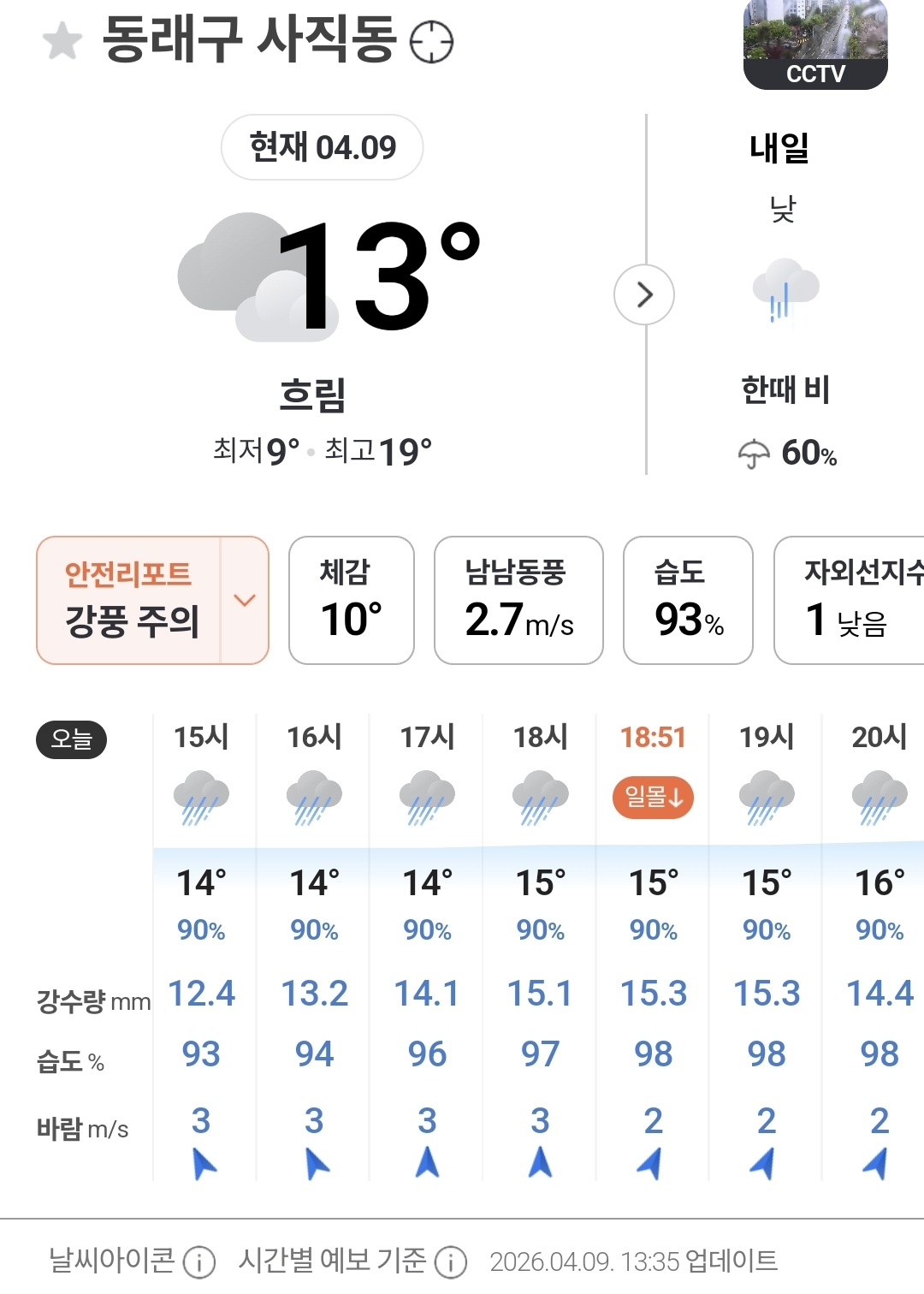Tap the 일몰 sunset badge
924x1294 pixels.
(x=653, y=798)
